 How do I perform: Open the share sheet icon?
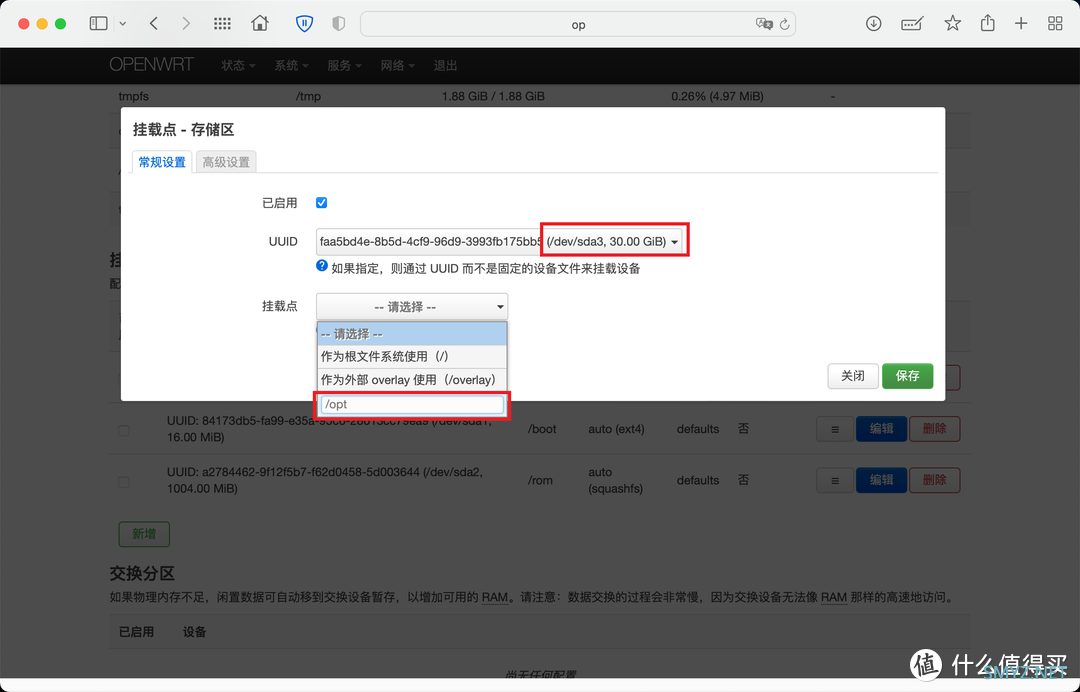pos(988,23)
